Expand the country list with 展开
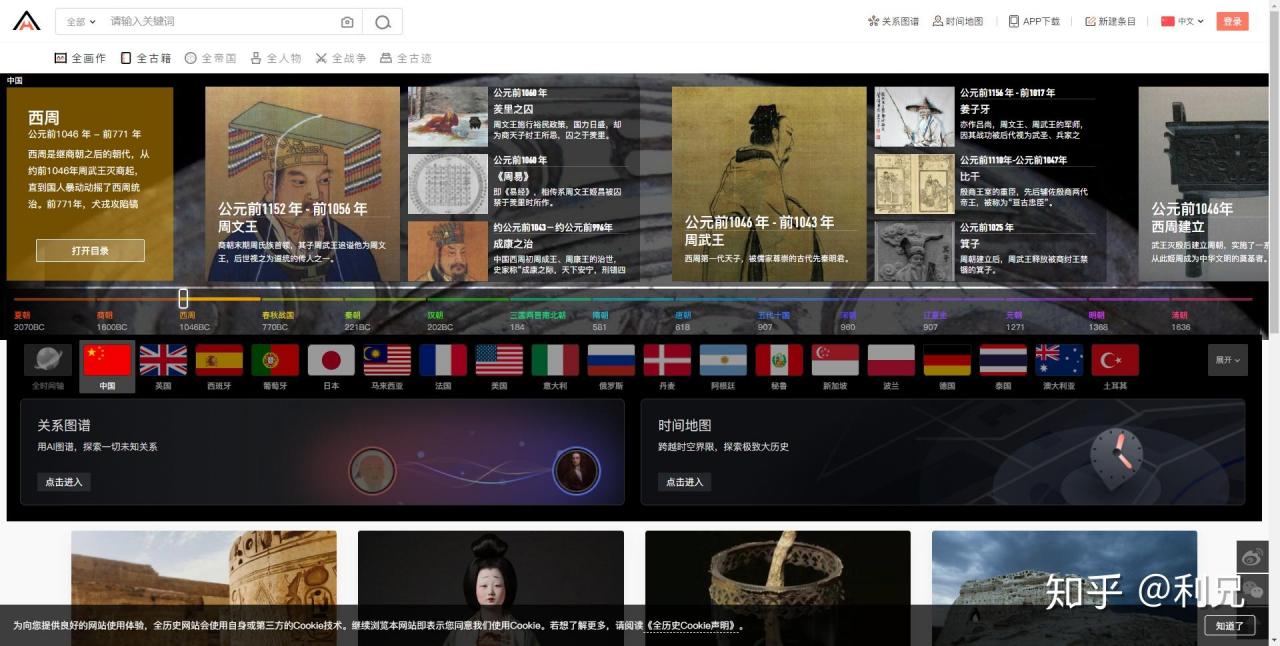1280x646 pixels. (1227, 360)
